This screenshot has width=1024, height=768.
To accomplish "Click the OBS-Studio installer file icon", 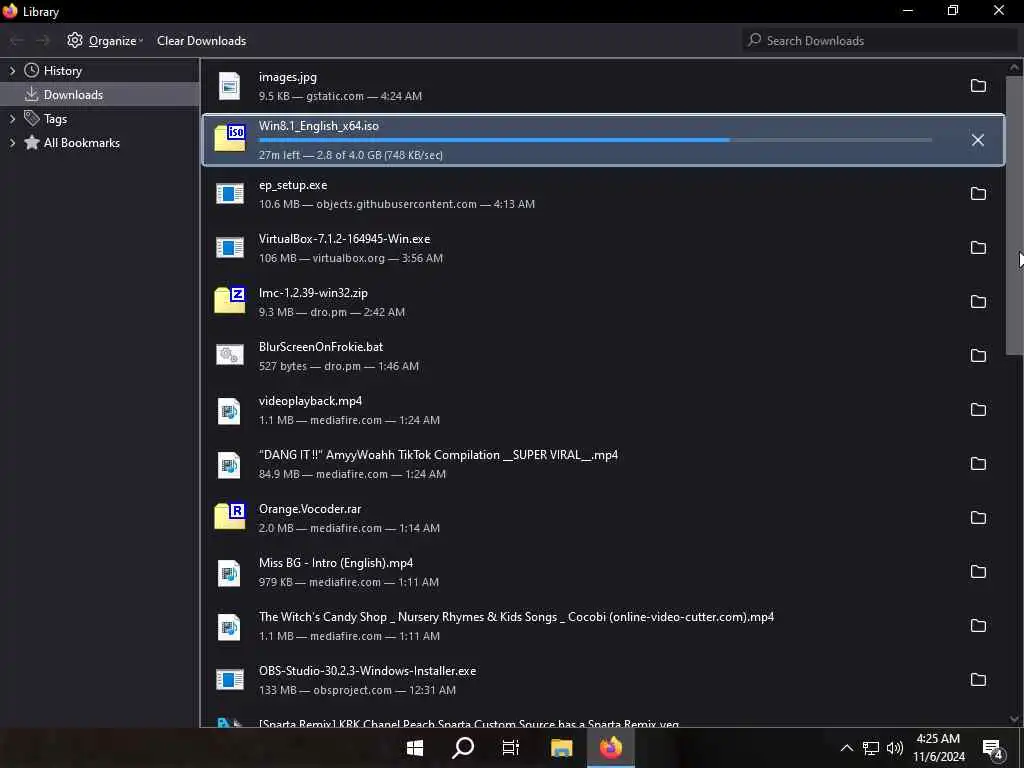I will pyautogui.click(x=230, y=680).
